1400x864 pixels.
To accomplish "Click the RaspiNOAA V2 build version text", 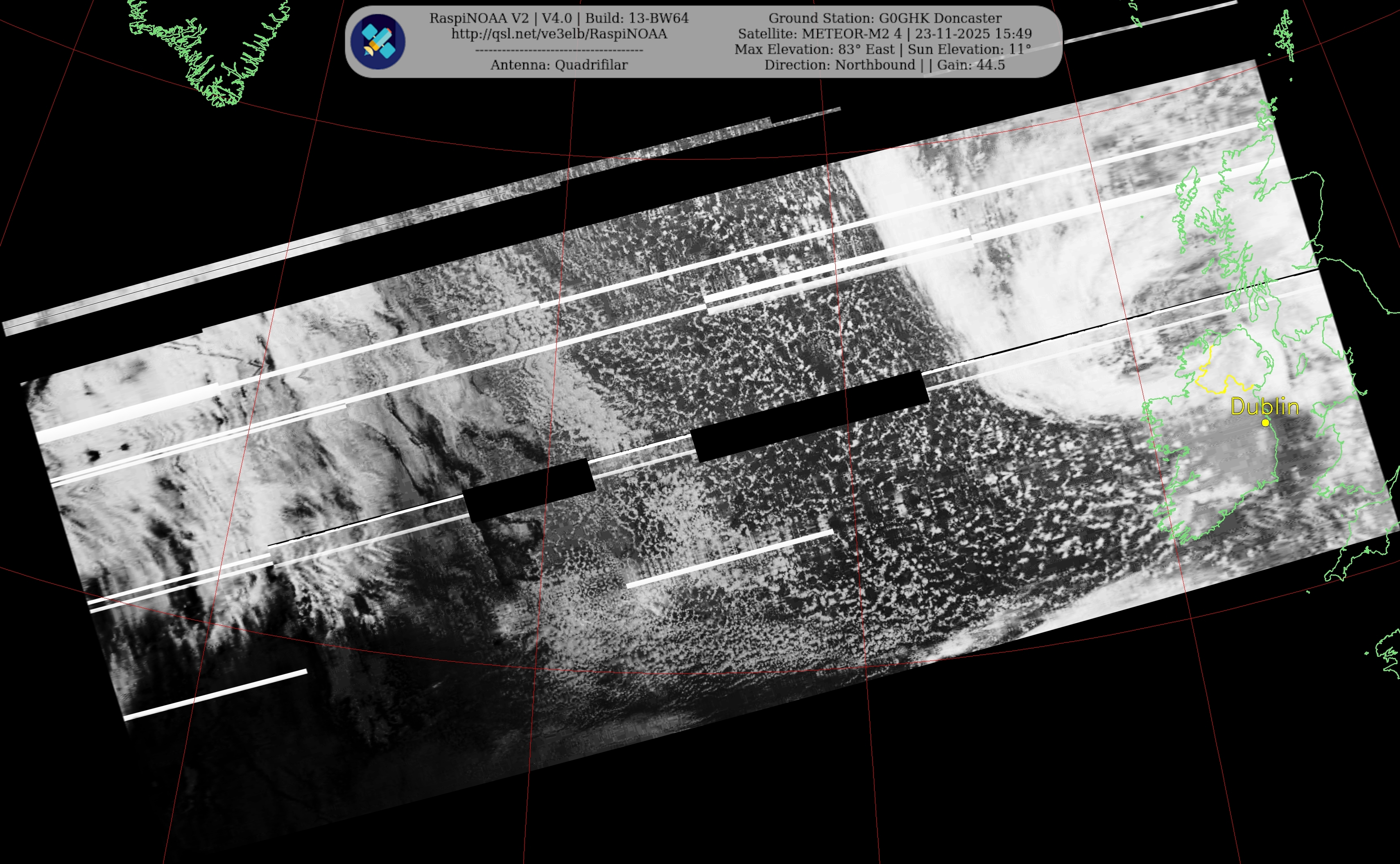I will 559,18.
